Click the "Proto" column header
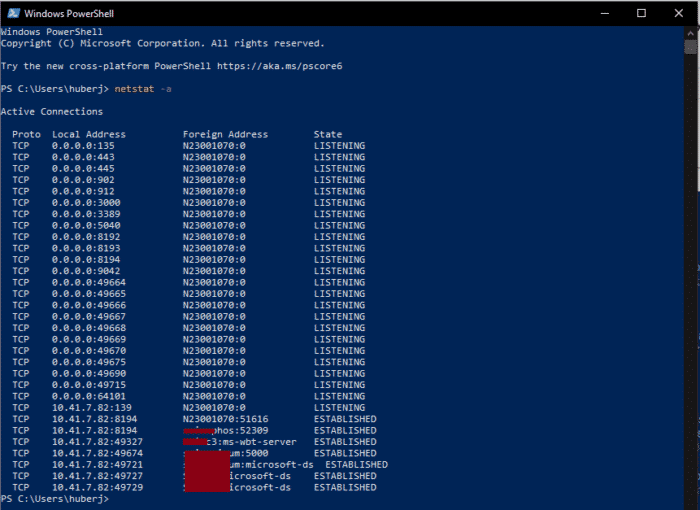 pos(27,134)
